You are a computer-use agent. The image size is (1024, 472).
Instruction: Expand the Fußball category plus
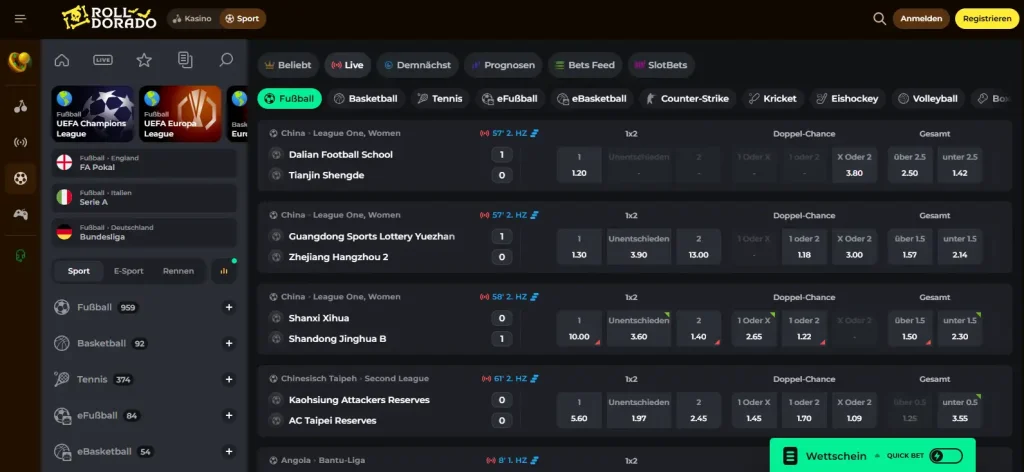click(x=229, y=307)
